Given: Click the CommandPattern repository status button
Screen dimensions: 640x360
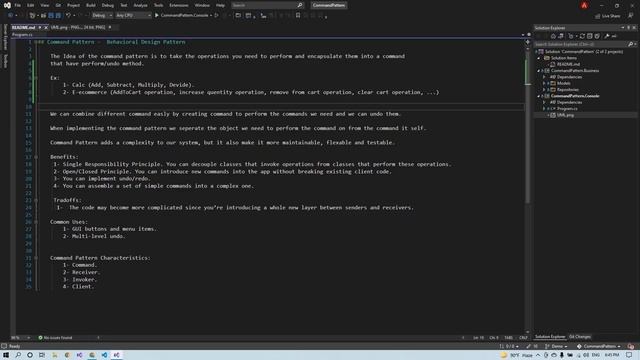Looking at the screenshot, I should [x=598, y=346].
